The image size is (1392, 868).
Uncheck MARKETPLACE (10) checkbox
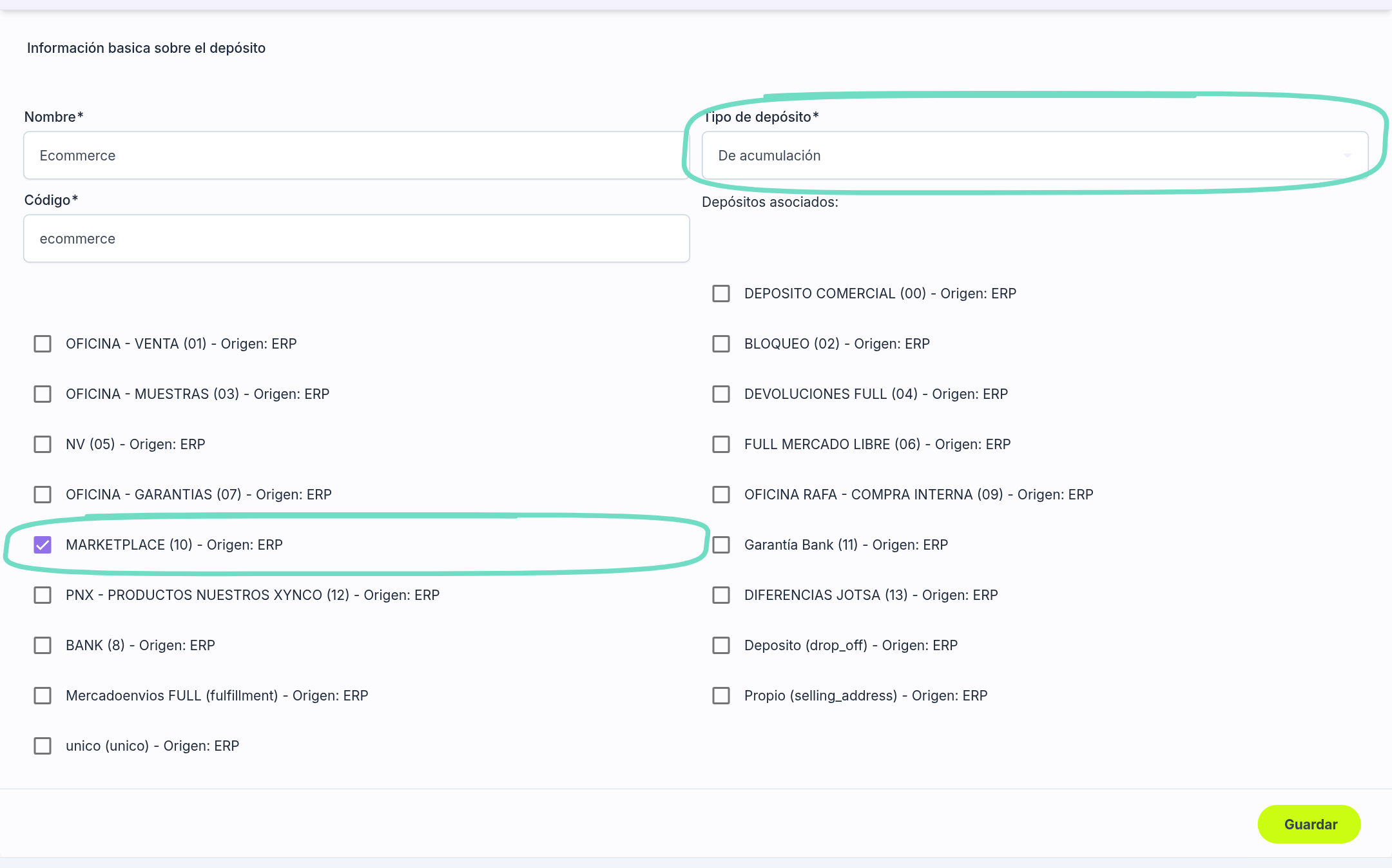pyautogui.click(x=43, y=545)
